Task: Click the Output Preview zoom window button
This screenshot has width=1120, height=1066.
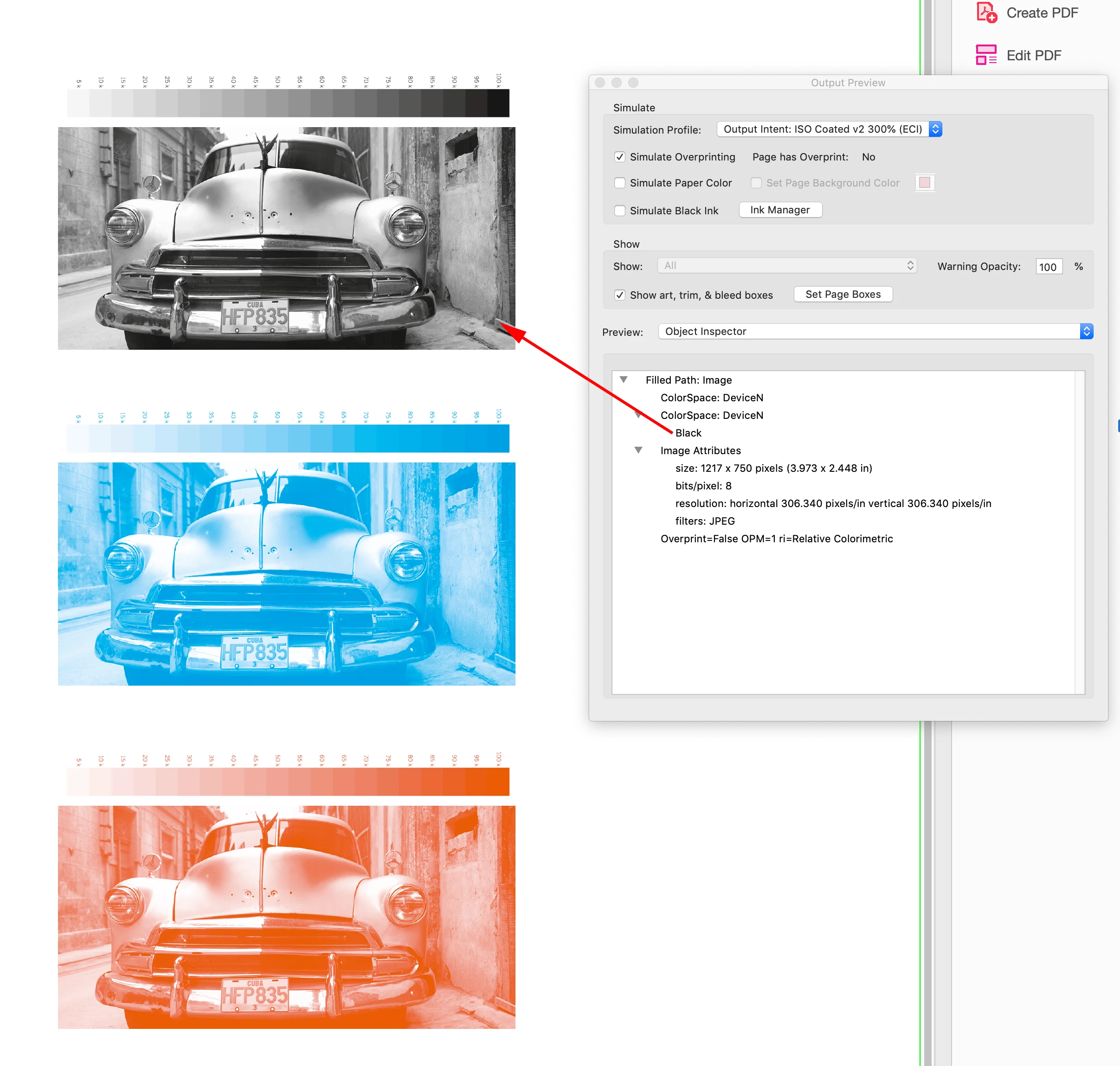Action: (x=633, y=83)
